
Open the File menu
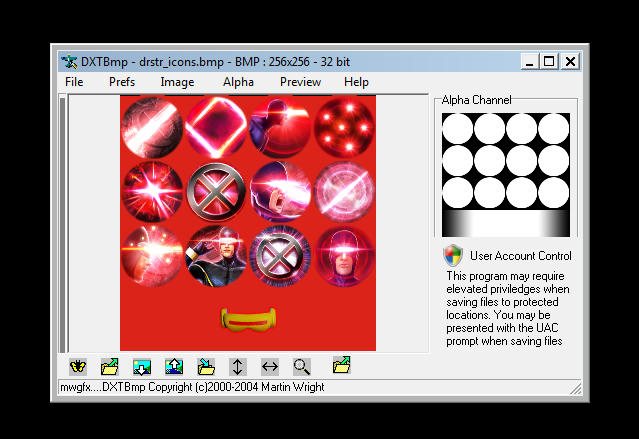point(74,82)
